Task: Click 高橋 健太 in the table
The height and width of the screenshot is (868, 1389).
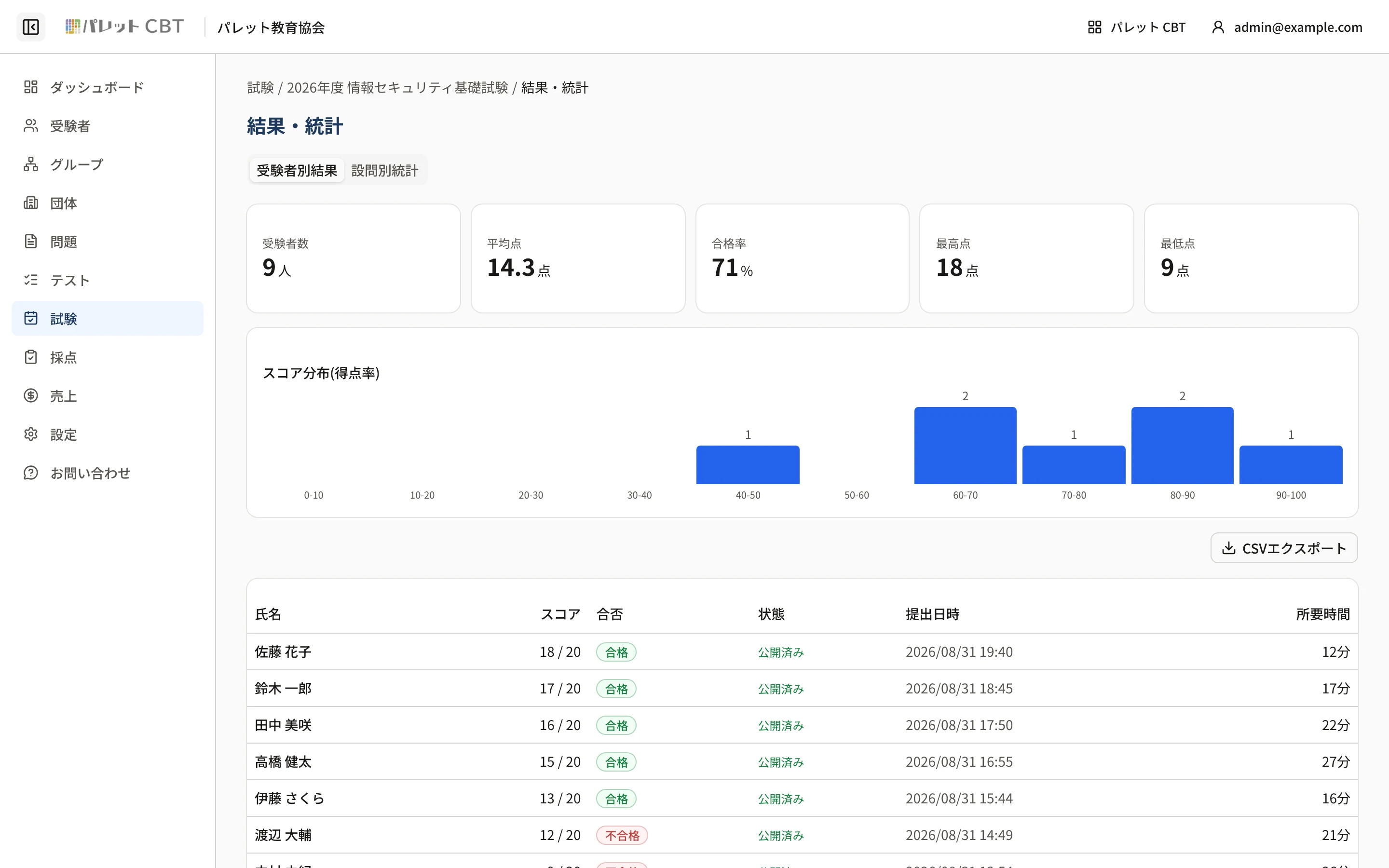Action: (283, 762)
